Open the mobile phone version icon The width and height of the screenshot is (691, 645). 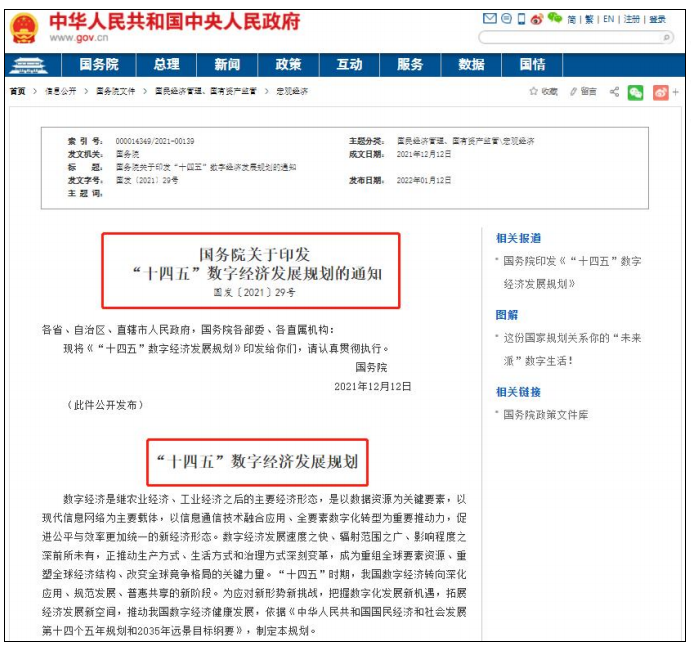point(521,19)
